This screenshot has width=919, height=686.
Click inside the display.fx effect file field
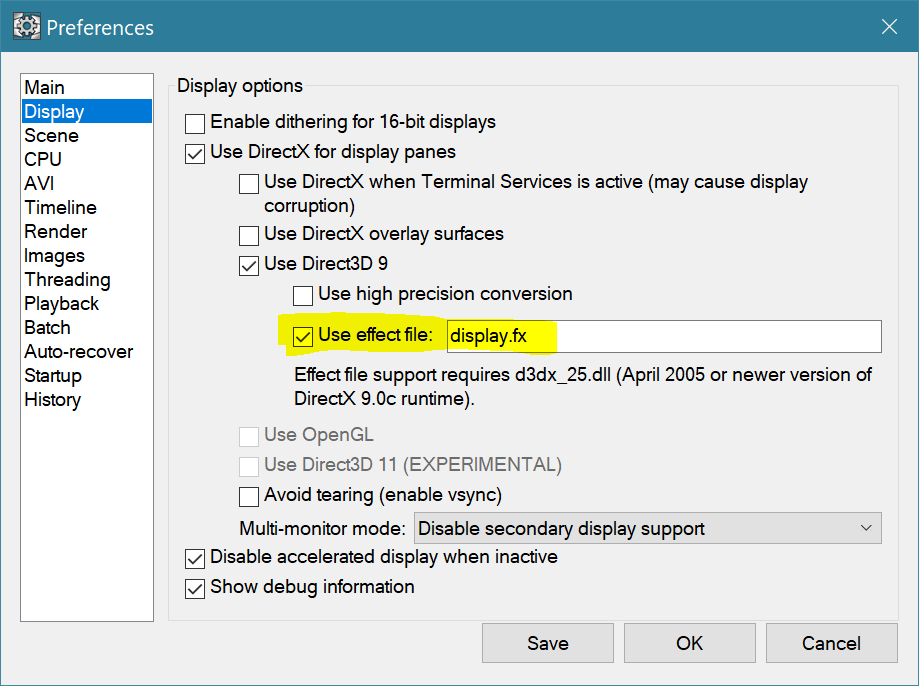click(663, 336)
